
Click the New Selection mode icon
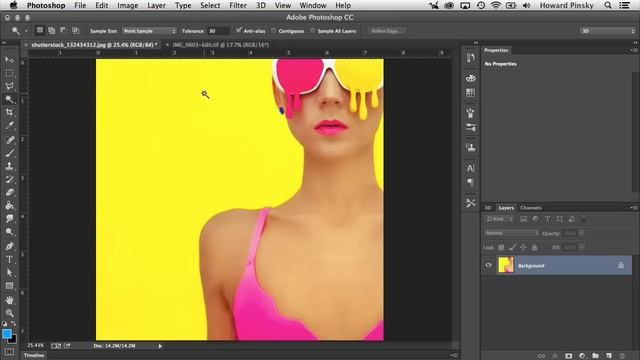40,30
